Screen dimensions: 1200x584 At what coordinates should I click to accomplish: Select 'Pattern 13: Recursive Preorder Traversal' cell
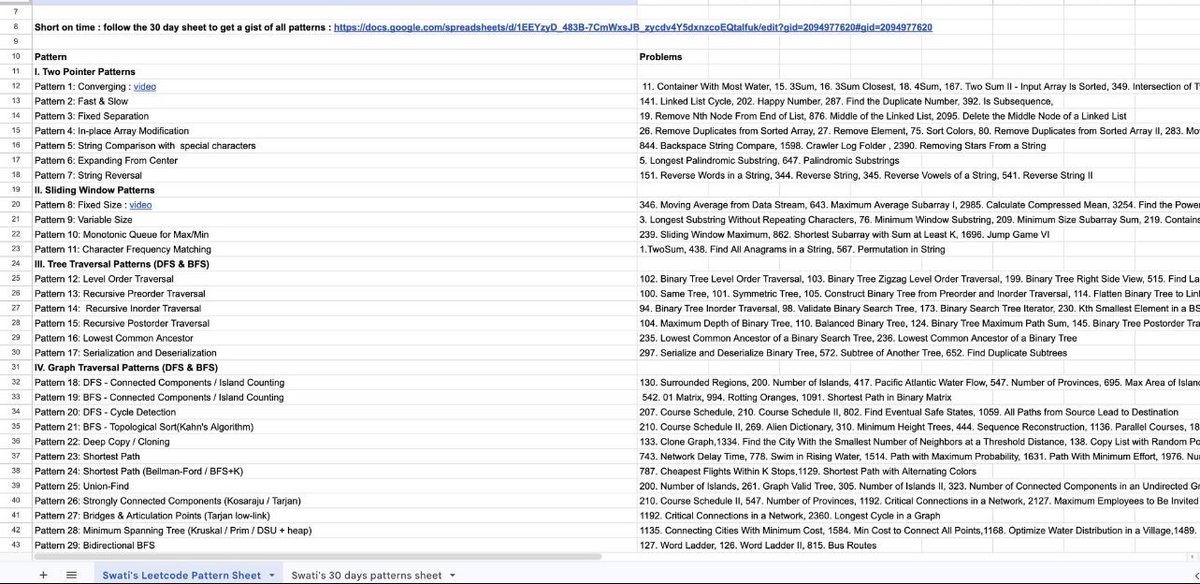point(333,293)
